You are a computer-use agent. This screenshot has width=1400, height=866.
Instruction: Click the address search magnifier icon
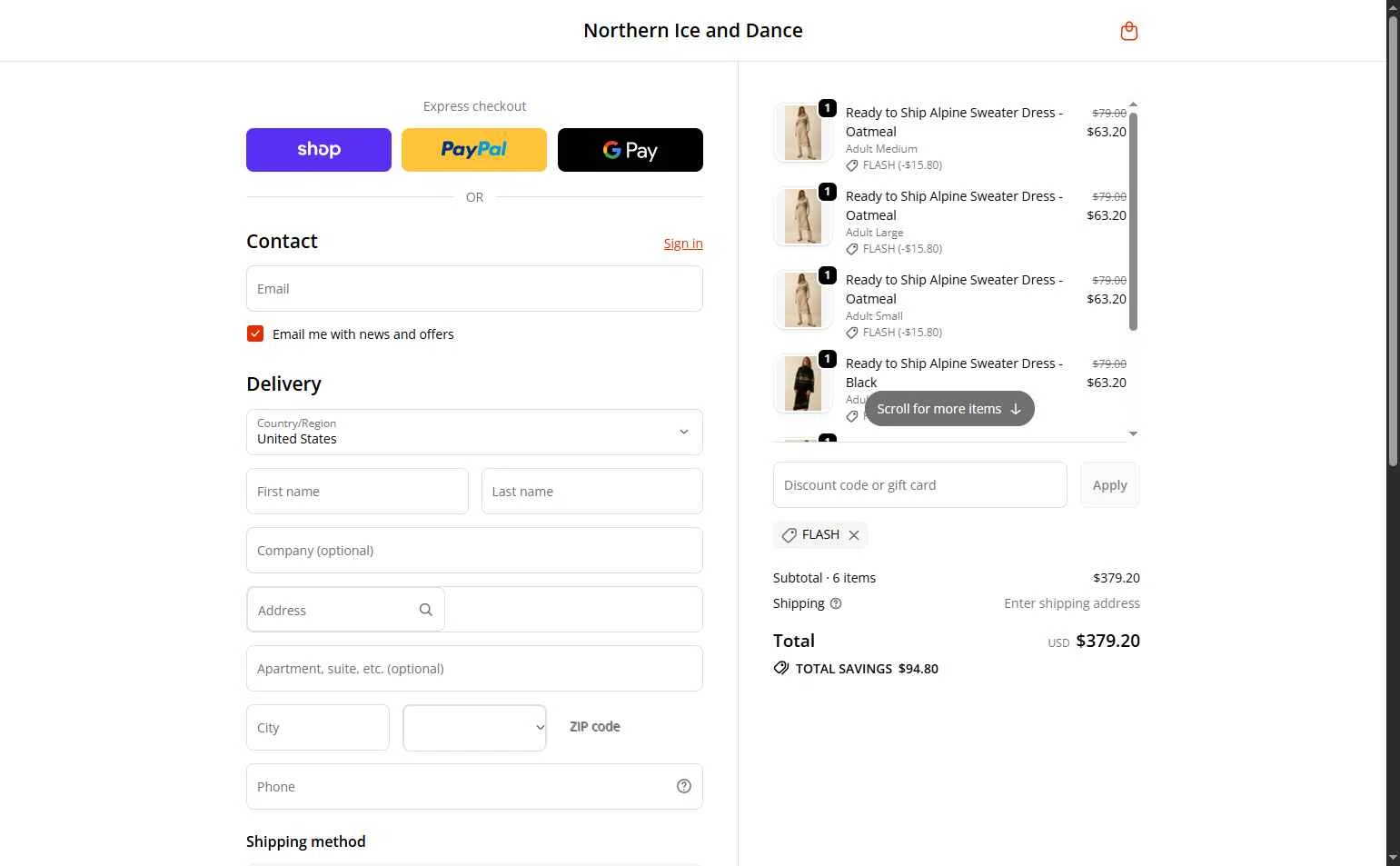[x=425, y=610]
